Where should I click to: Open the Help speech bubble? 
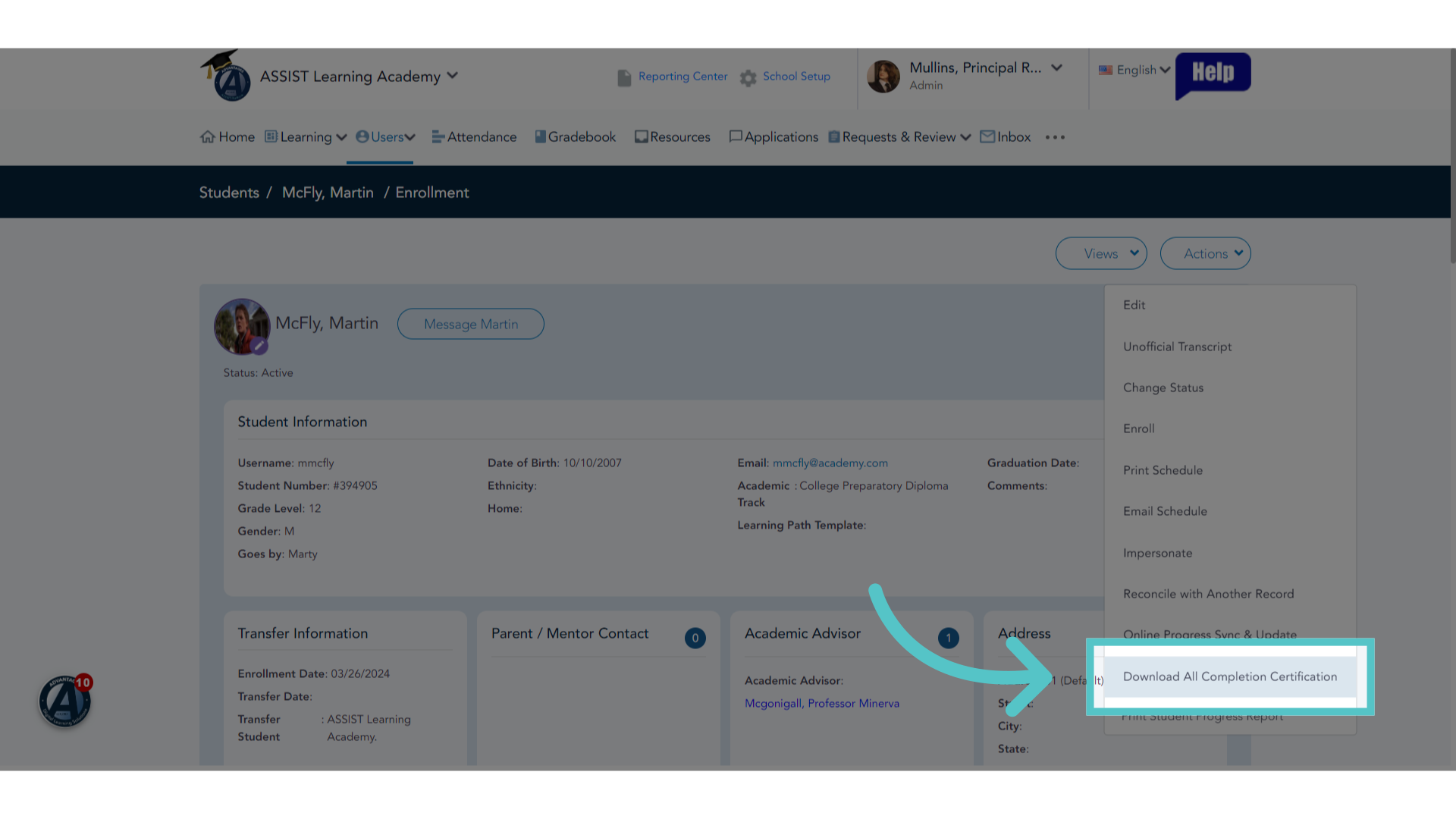pos(1213,76)
